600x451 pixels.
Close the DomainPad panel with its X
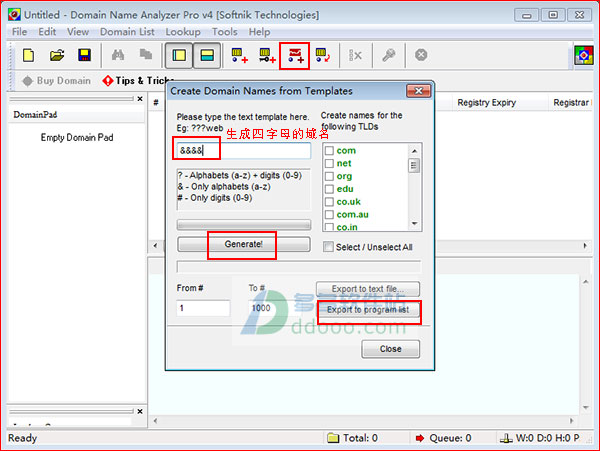coord(140,99)
